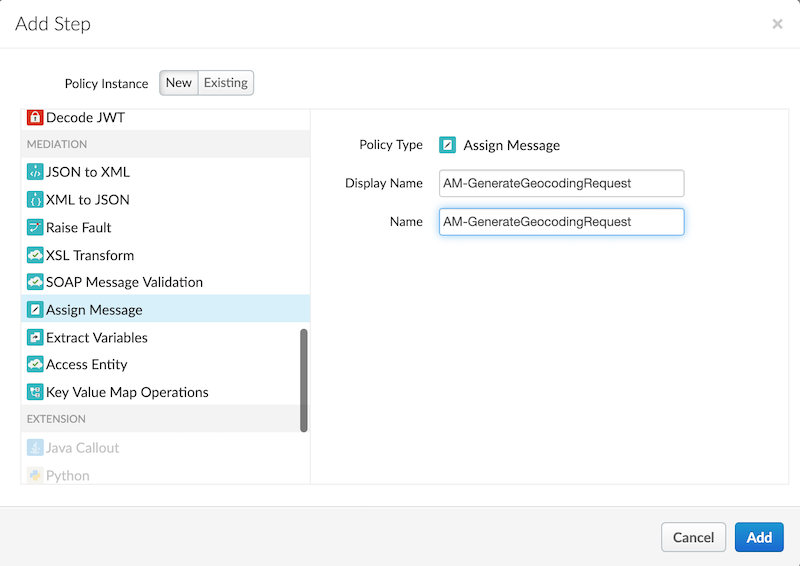800x566 pixels.
Task: Click the XML to JSON policy icon
Action: click(35, 200)
